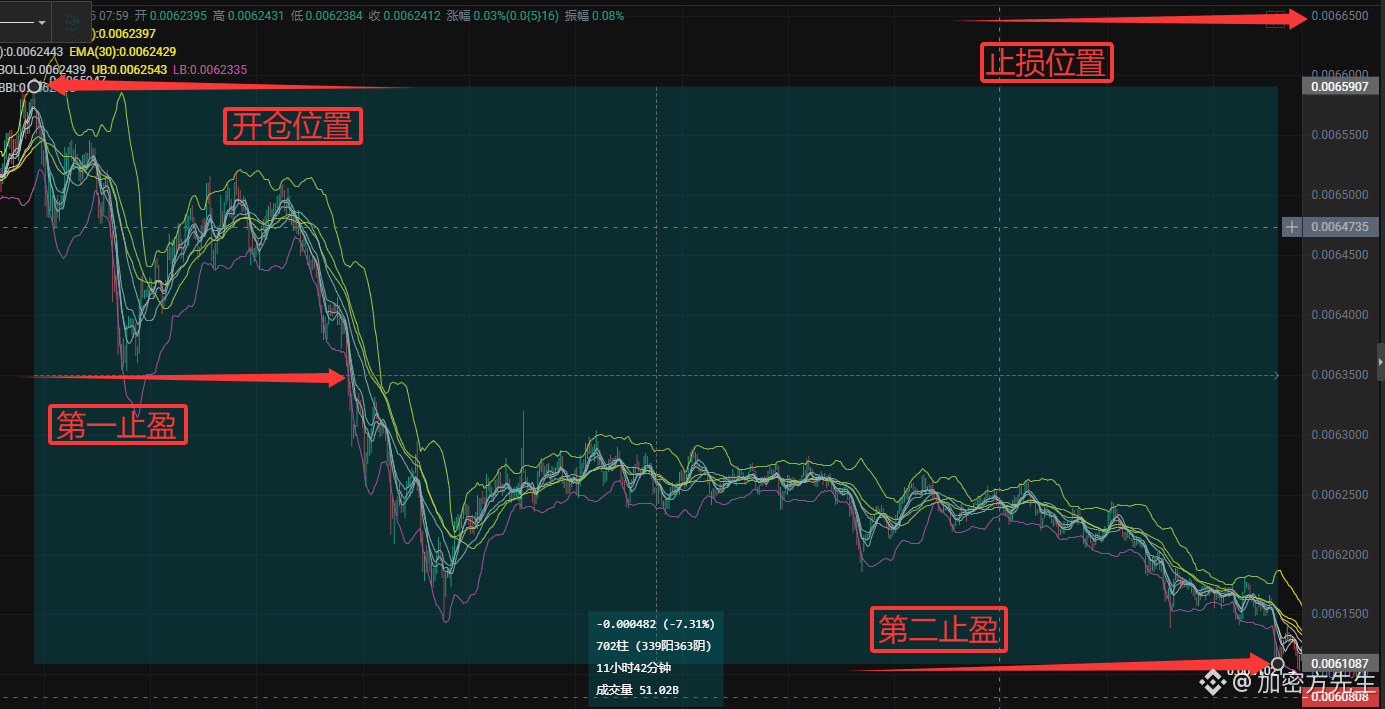Click the diamond watermark icon bottom-right
Image resolution: width=1385 pixels, height=709 pixels.
coord(1213,682)
